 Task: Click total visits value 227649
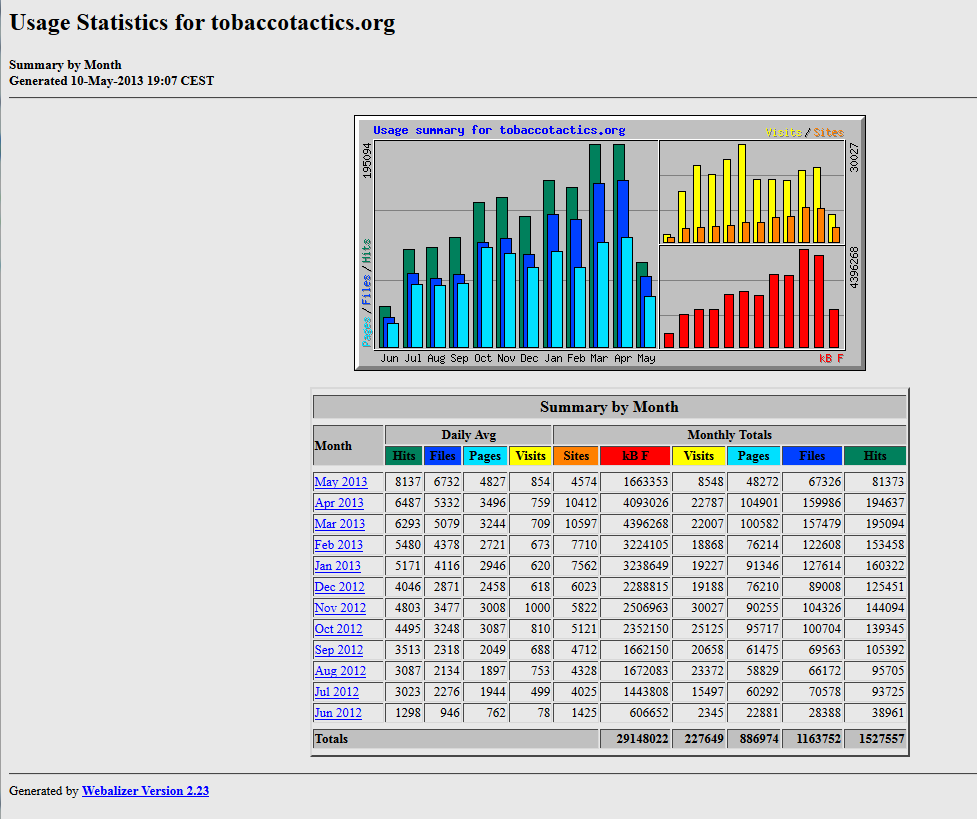[x=703, y=739]
